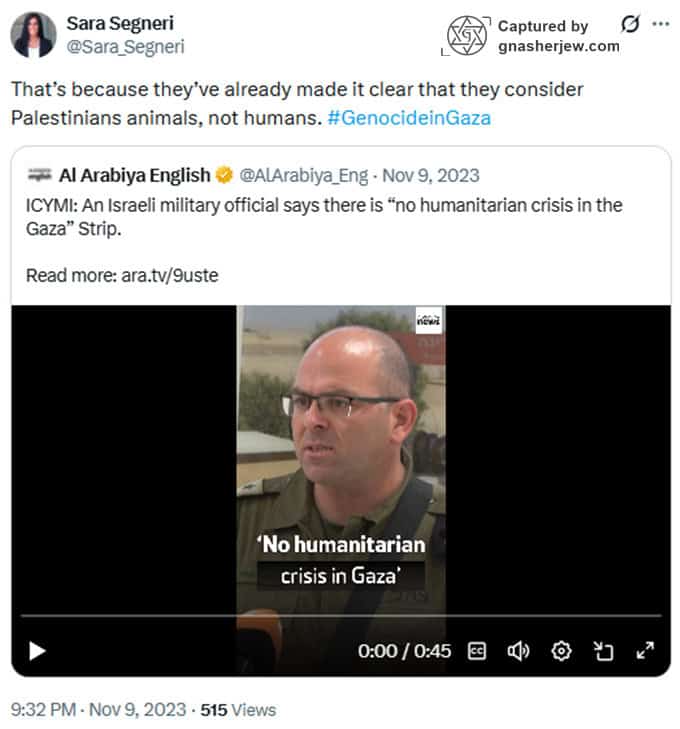Open the @Sara_Segneri handle link
Screen dimensions: 680x729
point(125,46)
